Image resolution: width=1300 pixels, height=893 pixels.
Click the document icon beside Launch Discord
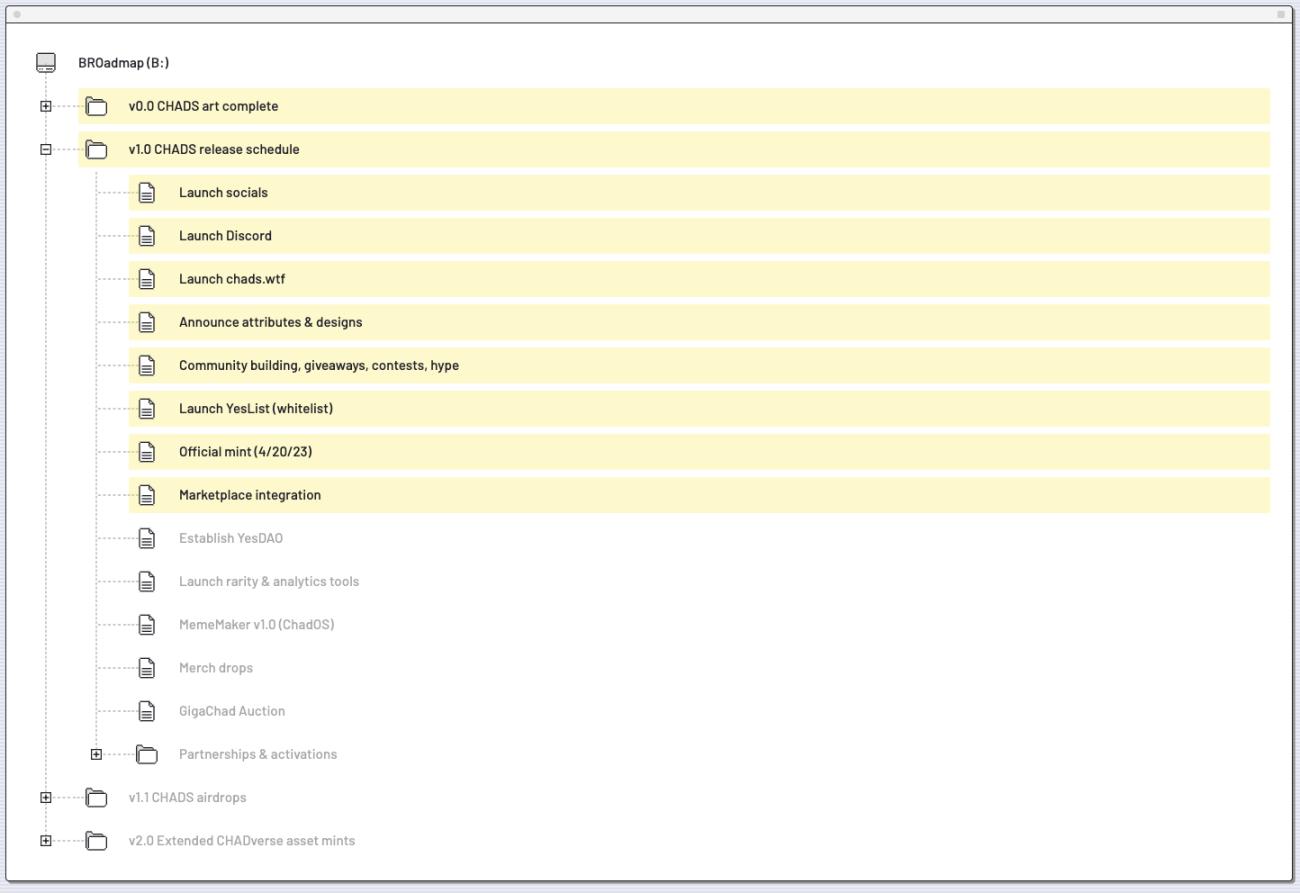click(147, 236)
